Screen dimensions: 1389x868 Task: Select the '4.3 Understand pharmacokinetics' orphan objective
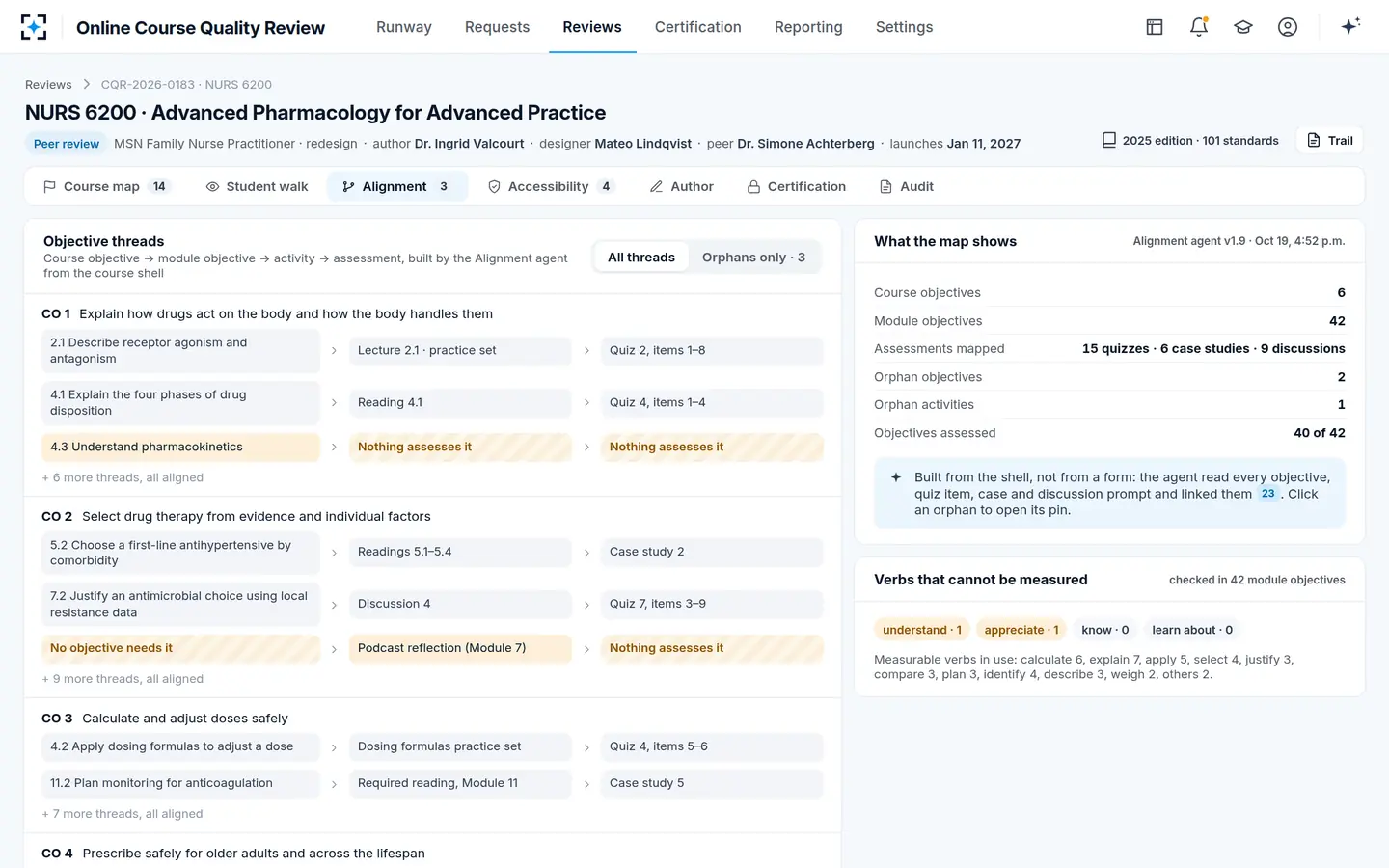click(x=180, y=447)
